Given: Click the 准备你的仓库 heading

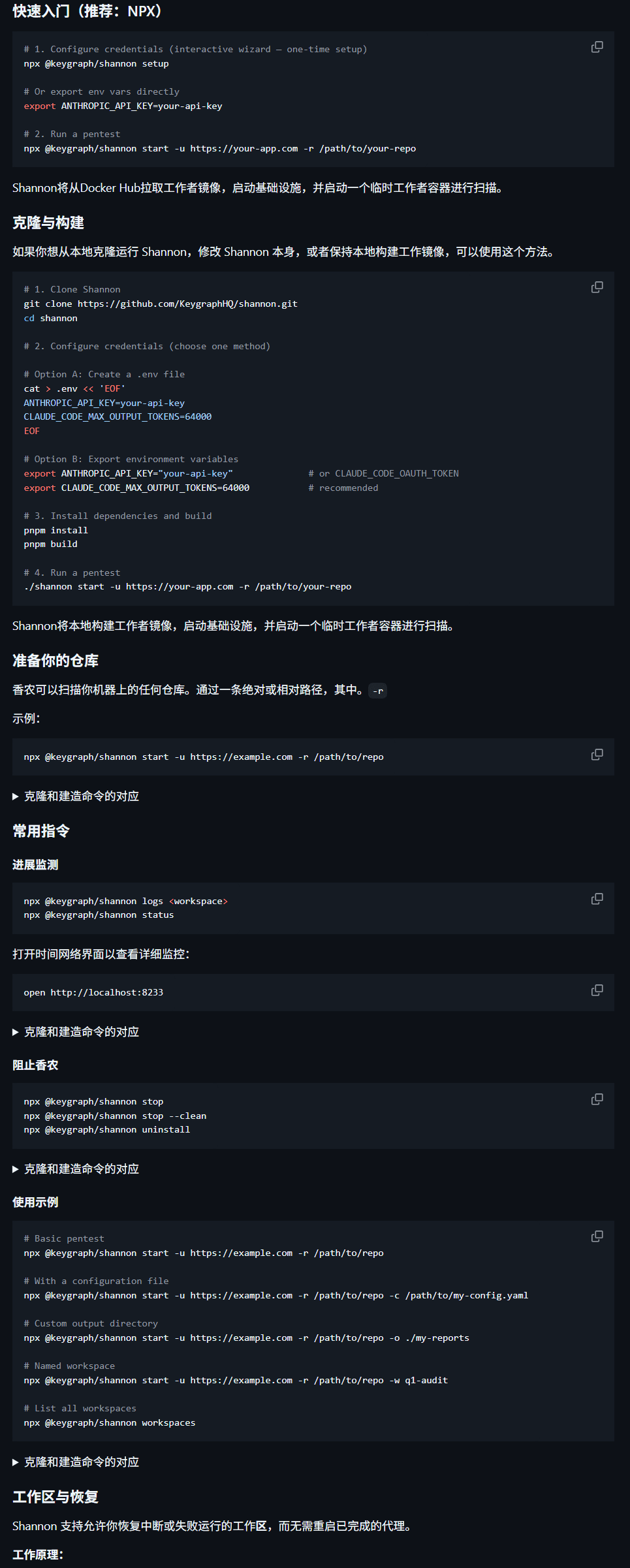Looking at the screenshot, I should click(x=55, y=660).
